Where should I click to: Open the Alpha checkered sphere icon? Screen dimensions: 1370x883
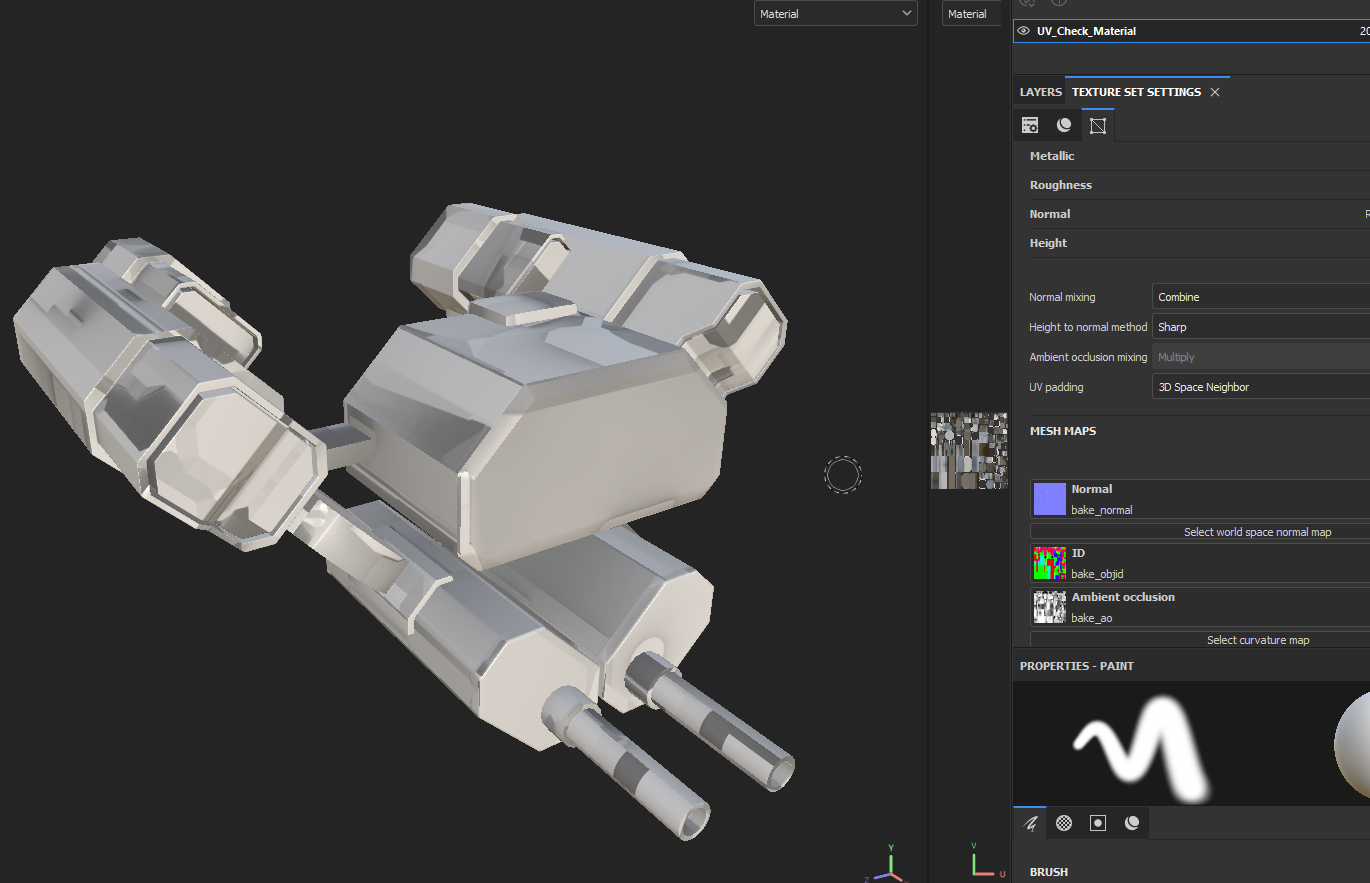(1064, 823)
